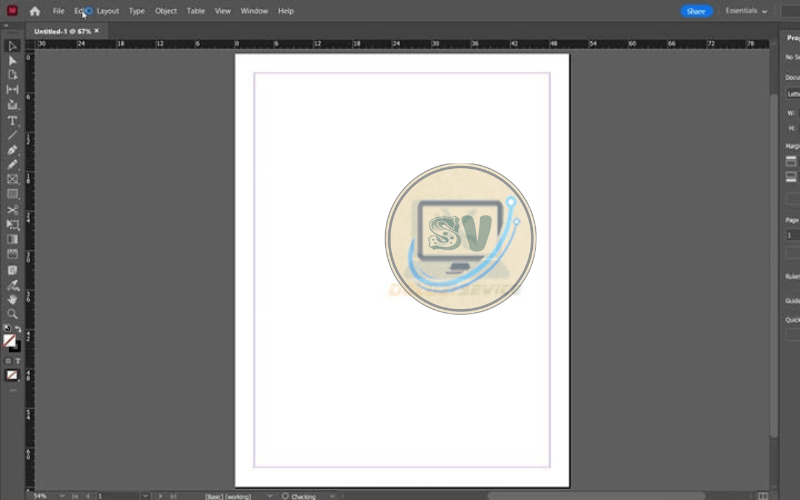Open the zoom level dropdown arrow
Image resolution: width=800 pixels, height=500 pixels.
tap(62, 495)
